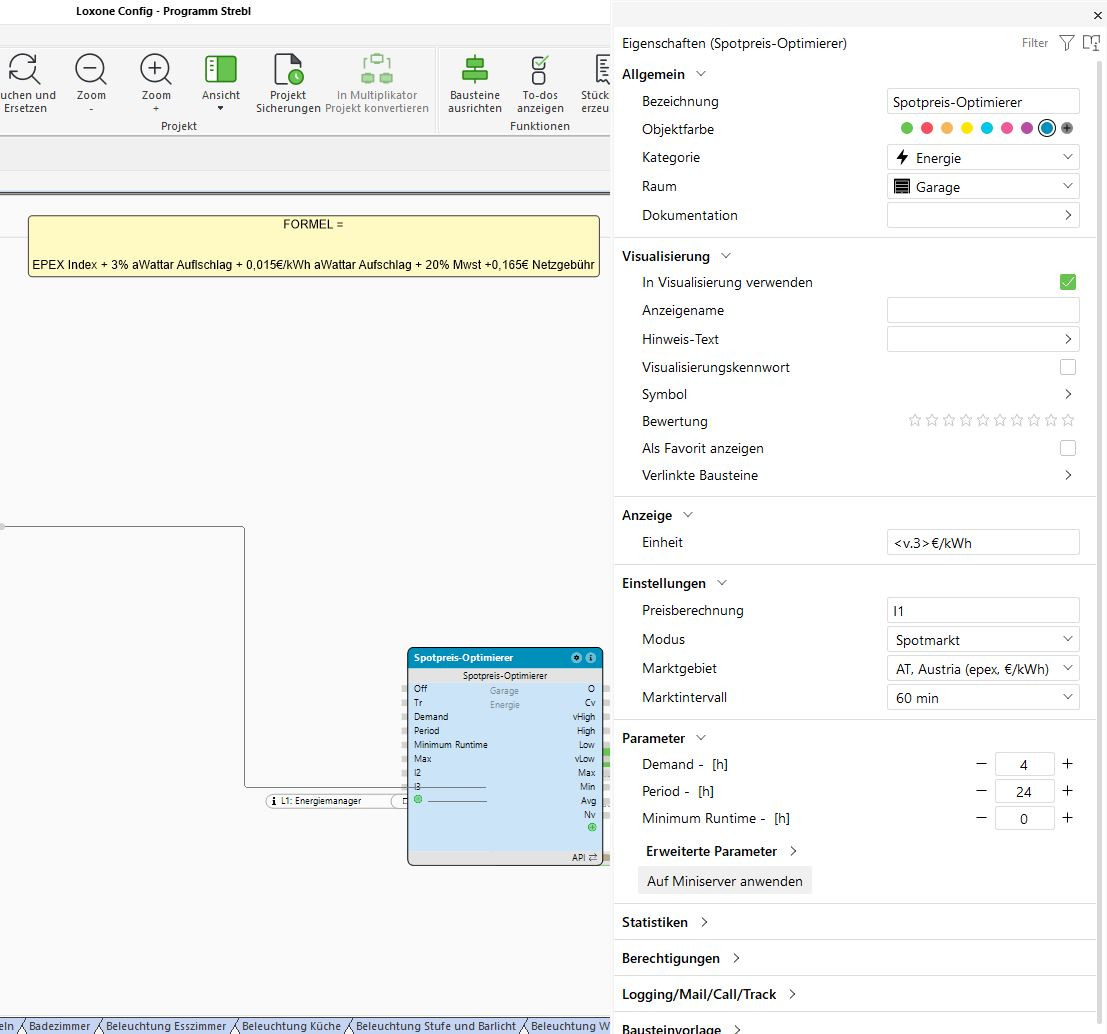Open the Kategorie dropdown showing Energie

(x=982, y=158)
